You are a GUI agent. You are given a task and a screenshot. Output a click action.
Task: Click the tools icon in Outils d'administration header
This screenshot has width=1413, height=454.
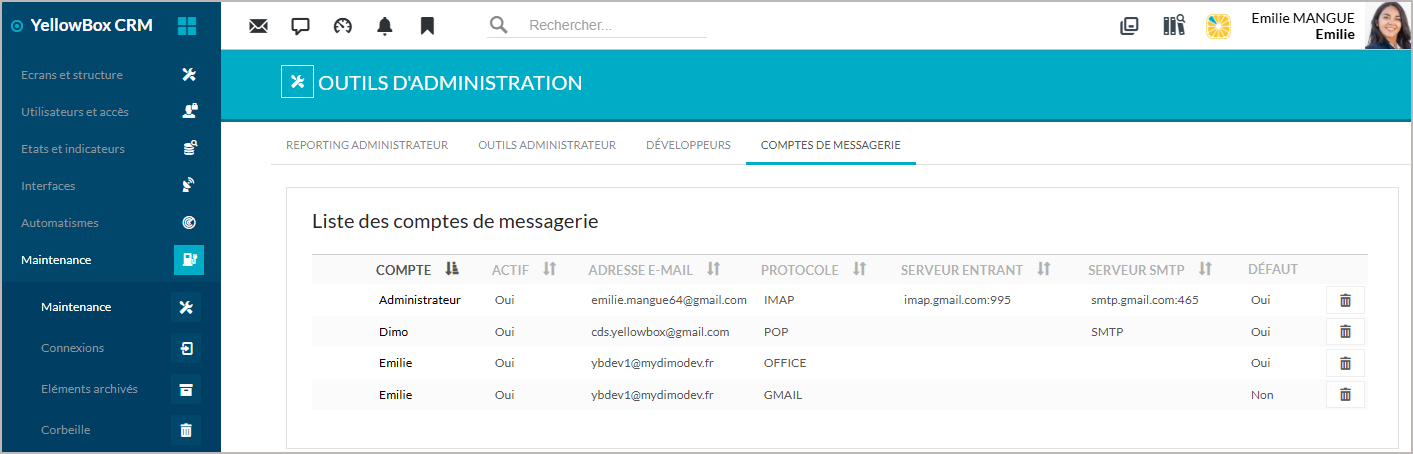[x=297, y=83]
